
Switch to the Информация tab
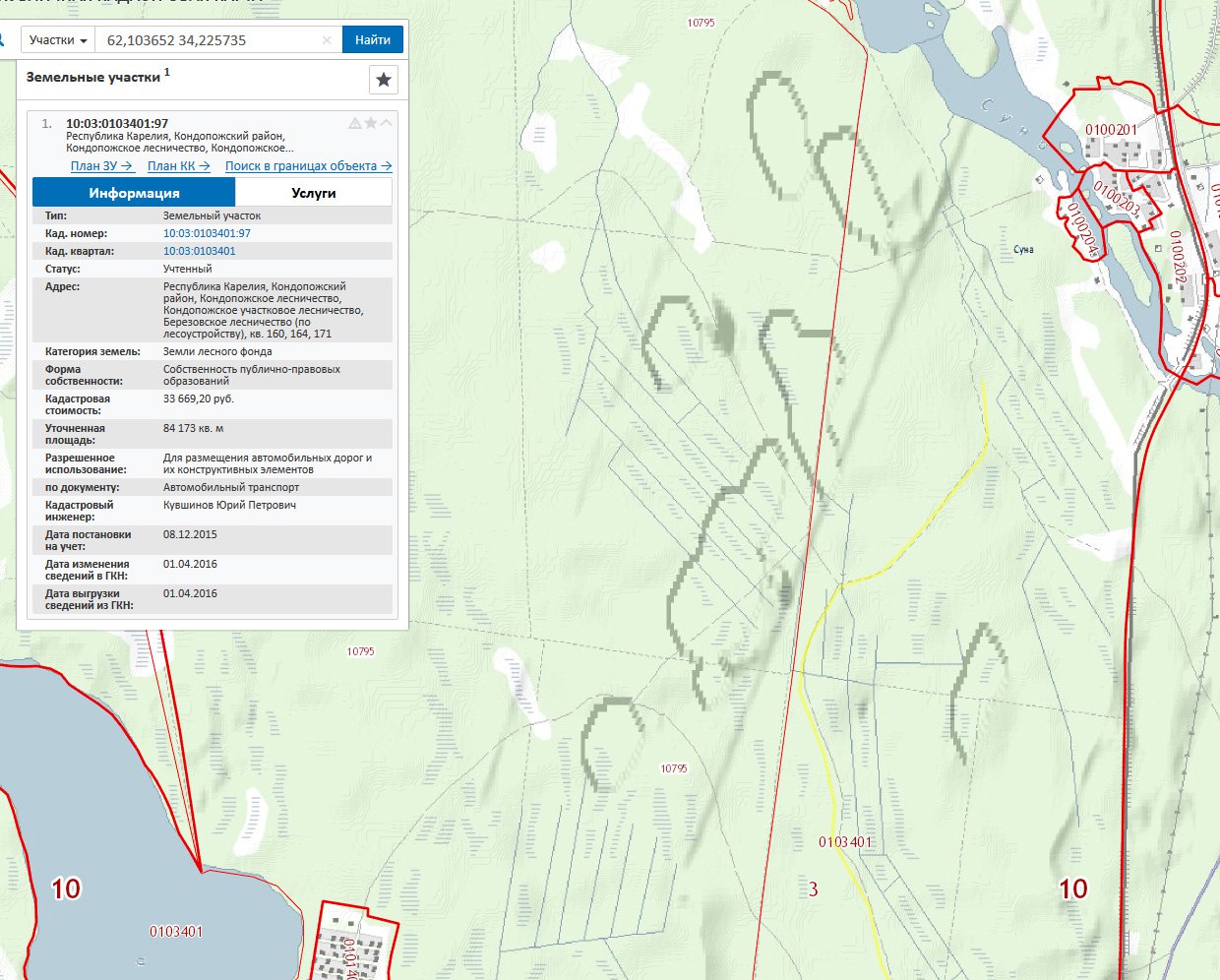[134, 193]
